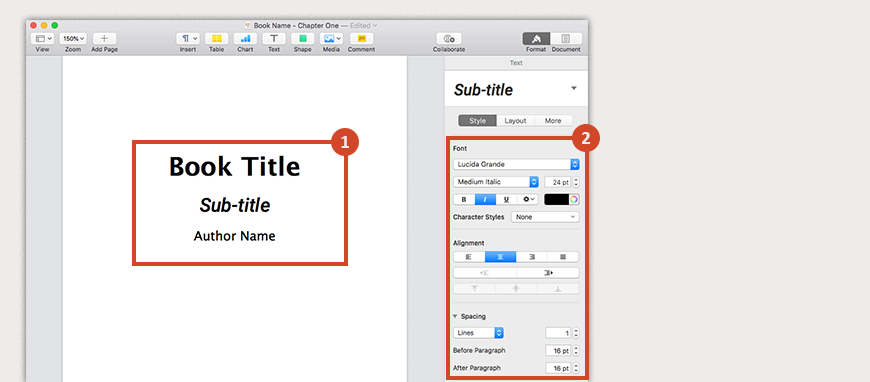Viewport: 870px width, 382px height.
Task: Align text right
Action: pyautogui.click(x=532, y=257)
